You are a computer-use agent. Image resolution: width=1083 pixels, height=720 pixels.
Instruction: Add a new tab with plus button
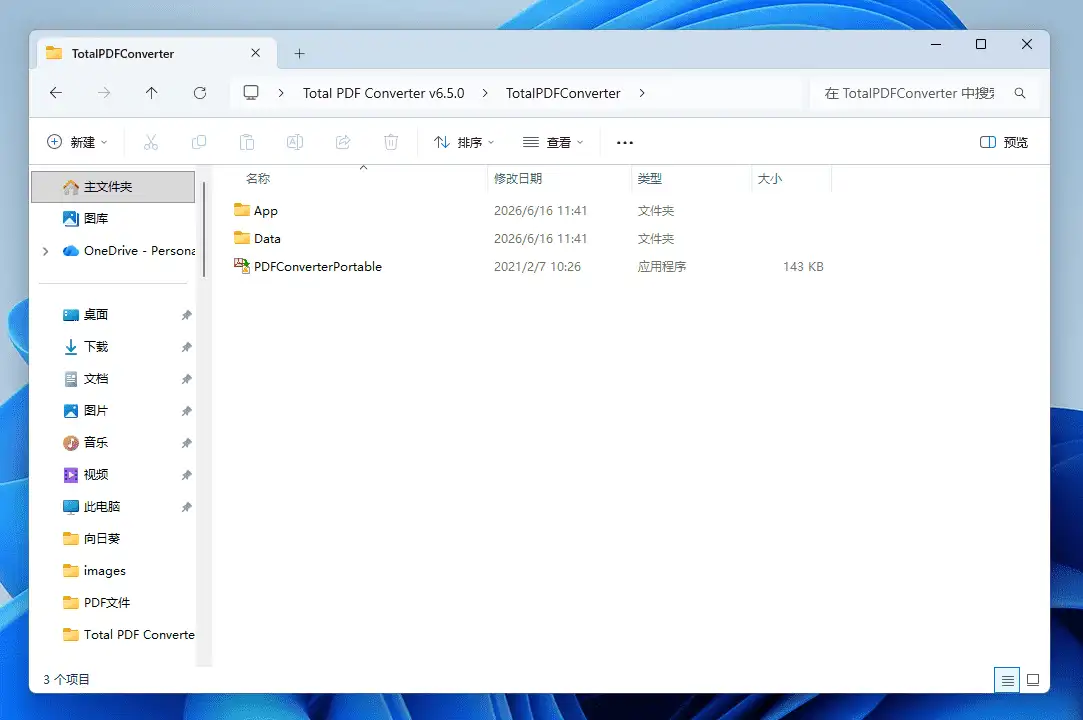299,53
